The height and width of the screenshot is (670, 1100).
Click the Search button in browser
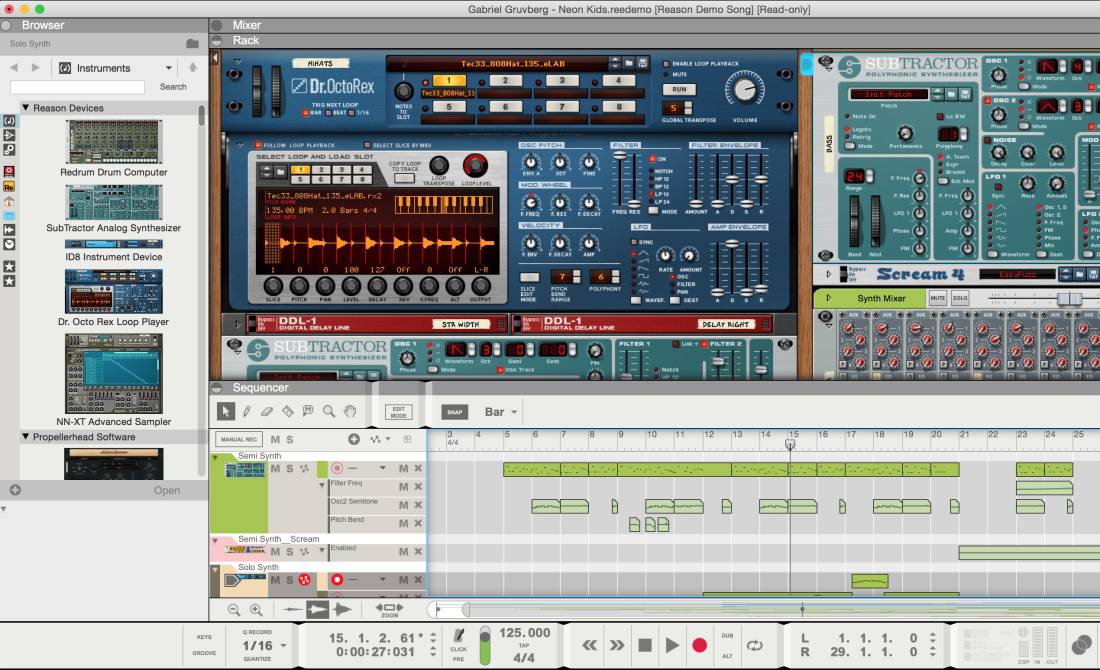(173, 87)
